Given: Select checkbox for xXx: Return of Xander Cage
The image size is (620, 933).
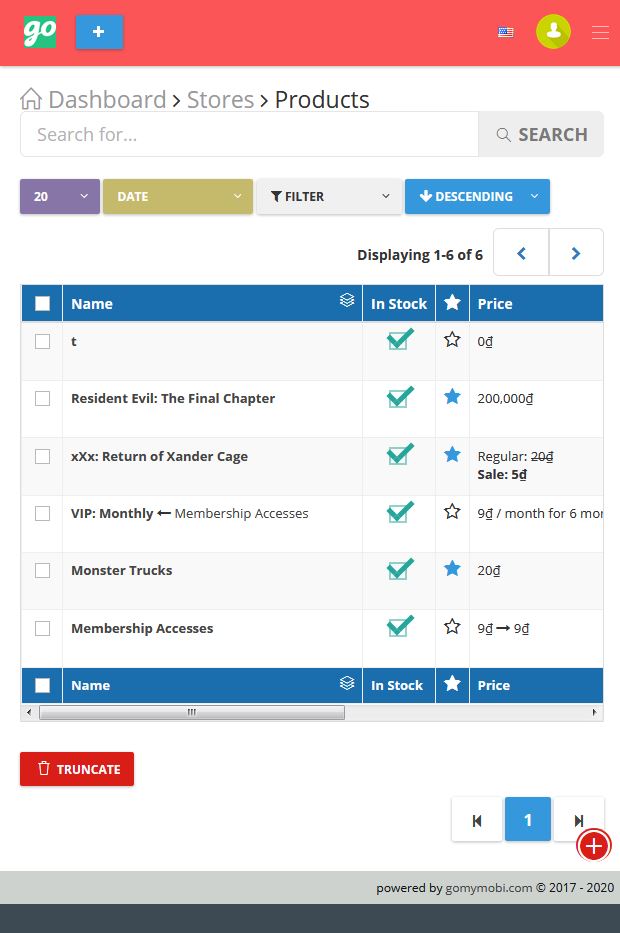Looking at the screenshot, I should pos(42,456).
